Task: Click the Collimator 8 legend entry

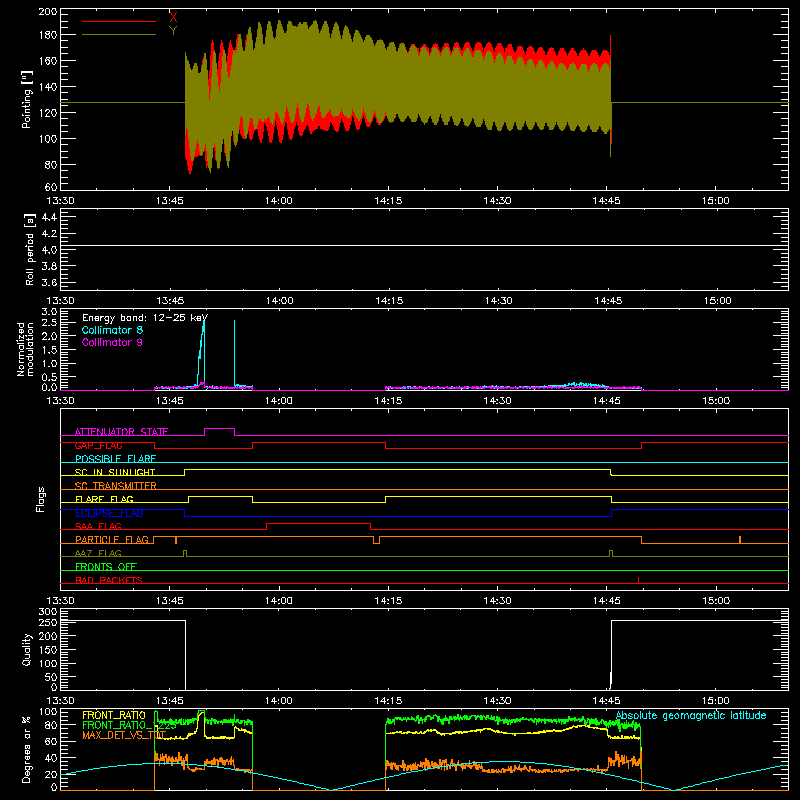Action: point(112,330)
